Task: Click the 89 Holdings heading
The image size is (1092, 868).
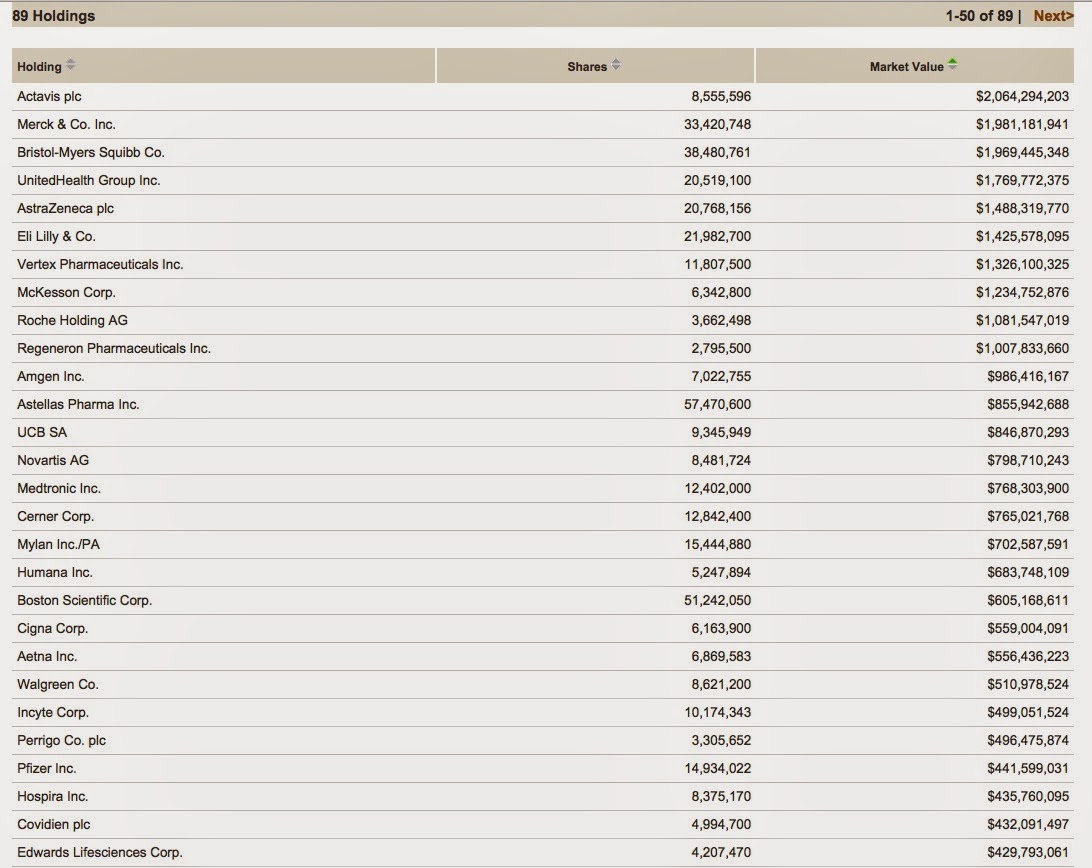Action: coord(54,16)
